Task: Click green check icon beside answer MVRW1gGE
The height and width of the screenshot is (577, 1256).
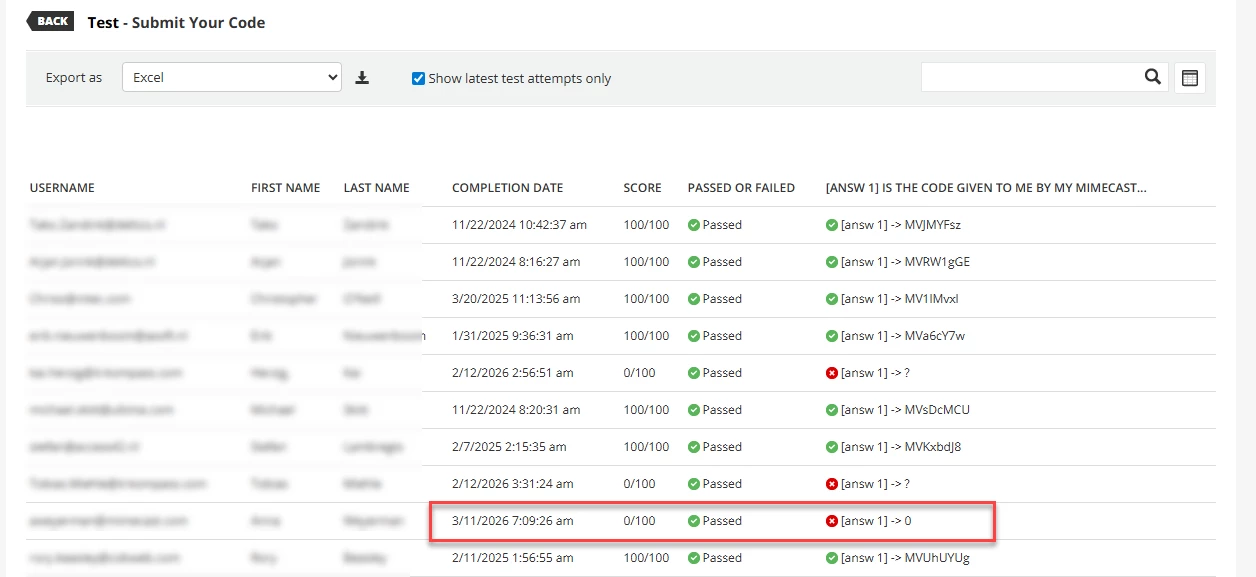Action: coord(832,262)
